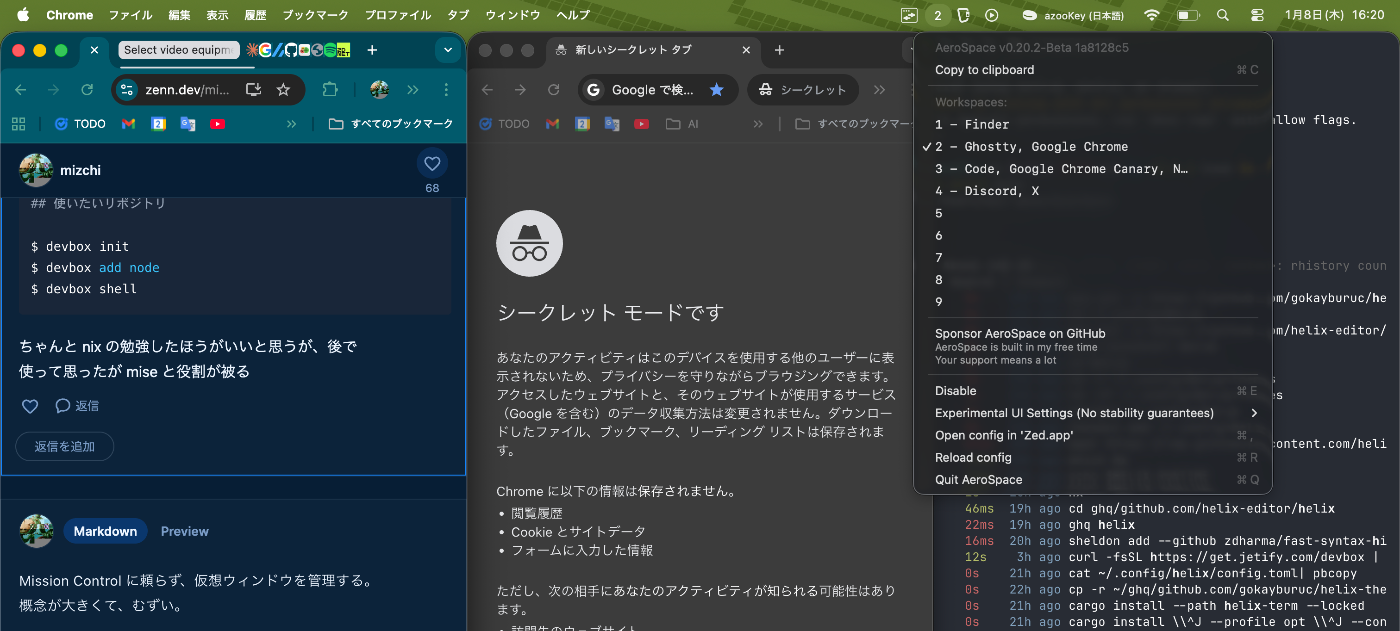This screenshot has height=631, width=1400.
Task: Open YouTube bookmark in left Chrome window
Action: (217, 124)
